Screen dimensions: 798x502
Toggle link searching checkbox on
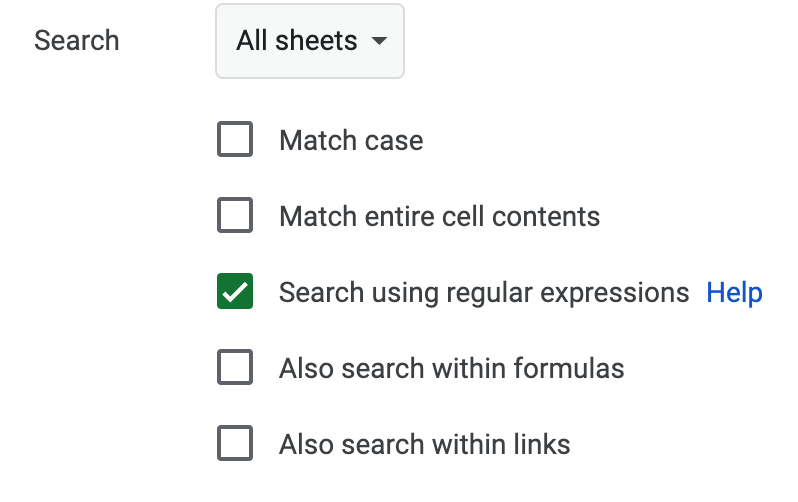[x=235, y=444]
